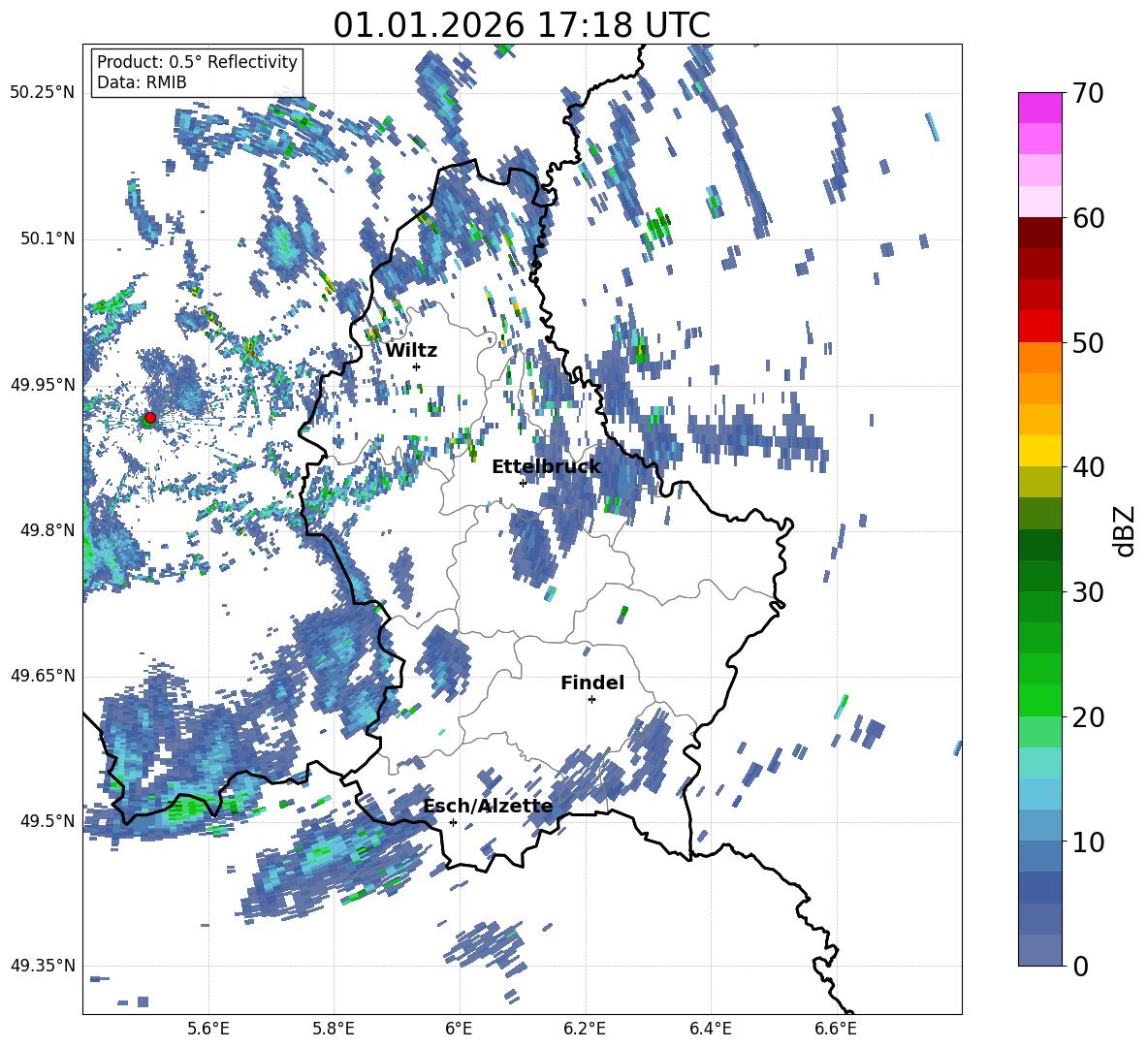Click the yellow 40-42 dBZ color band
Image resolution: width=1148 pixels, height=1048 pixels.
point(1039,451)
